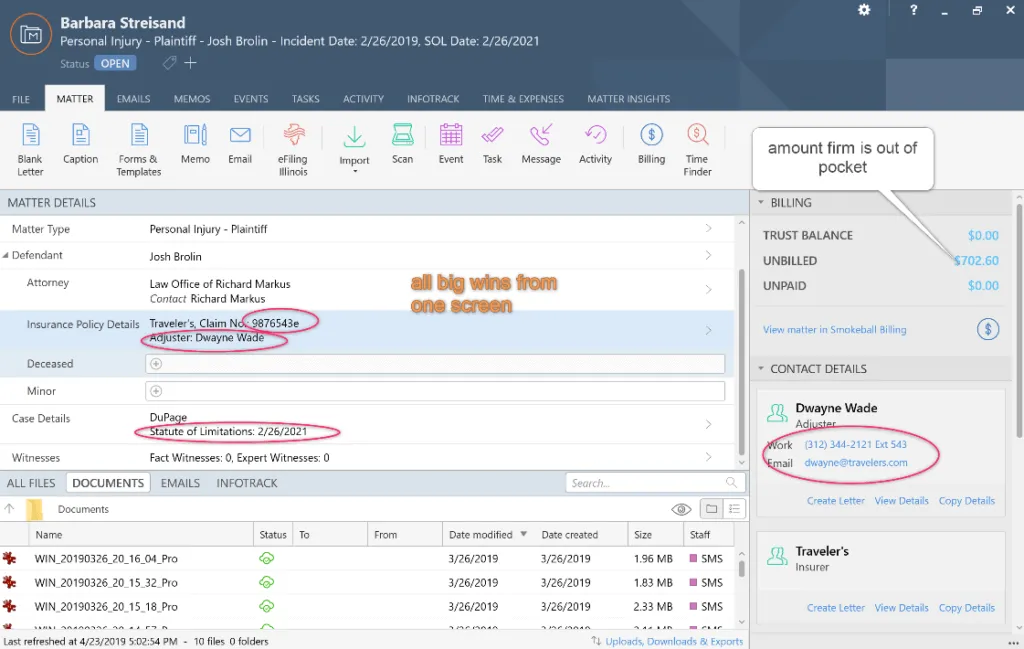Expand Matter Type row chevron
Screen dimensions: 1024x649
[709, 228]
